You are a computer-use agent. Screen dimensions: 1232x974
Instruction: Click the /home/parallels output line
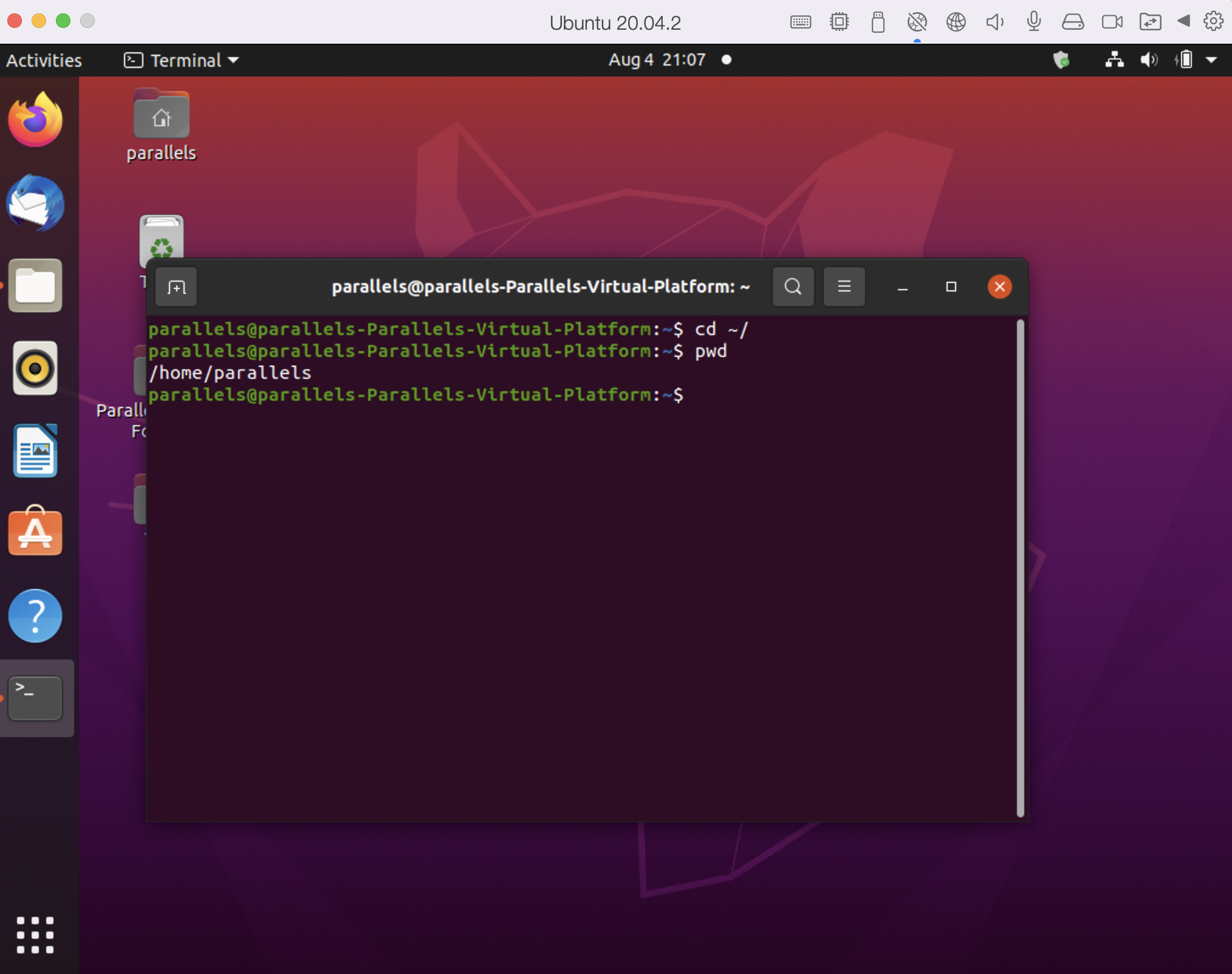[x=230, y=373]
